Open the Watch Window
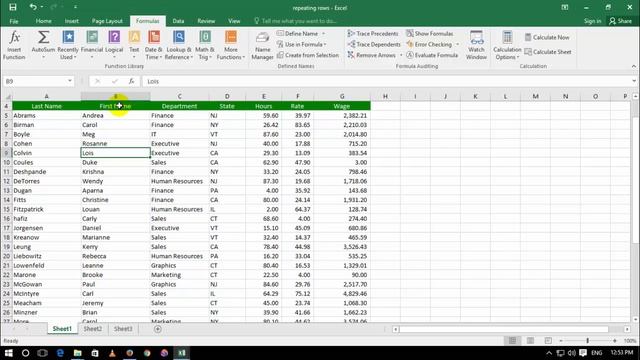 pyautogui.click(x=476, y=45)
